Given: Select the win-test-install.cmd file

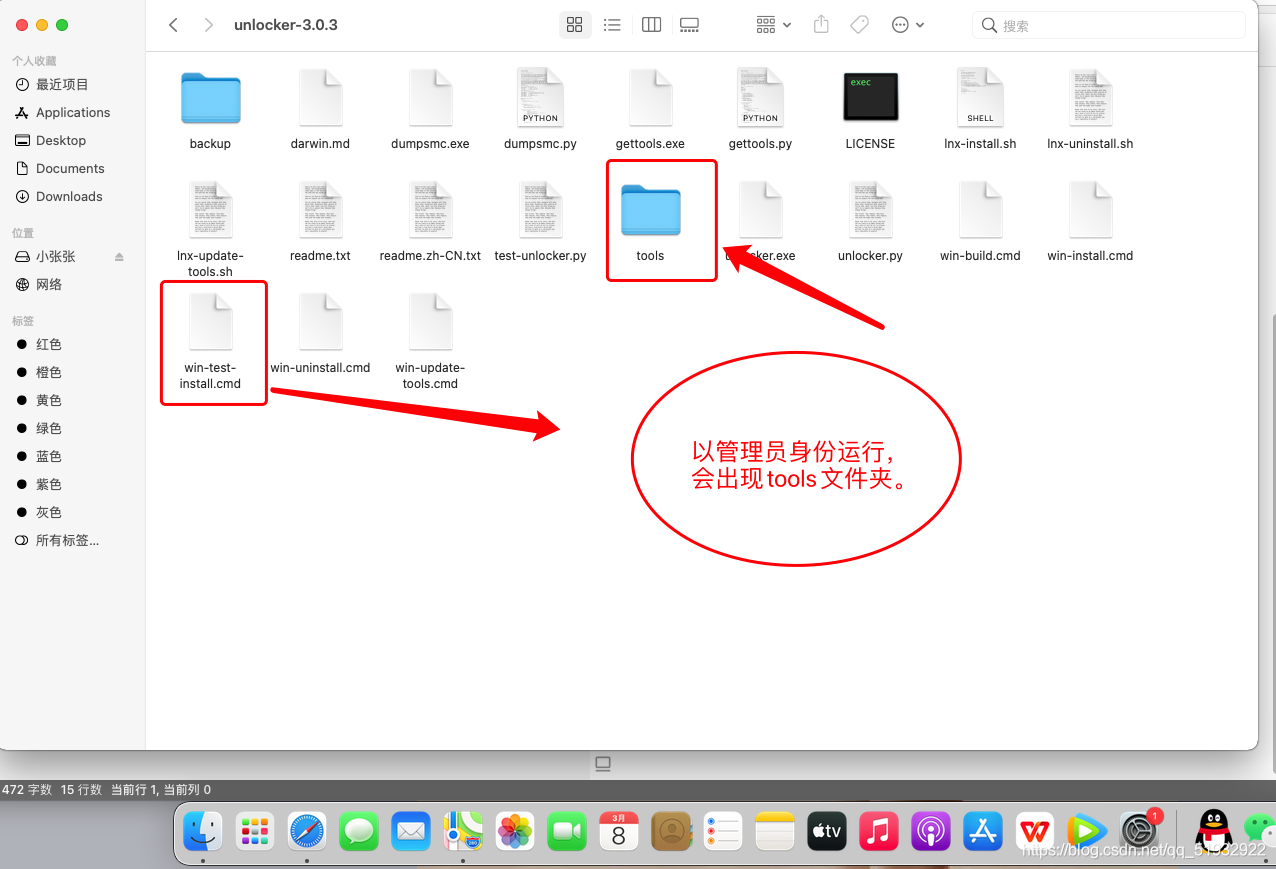Looking at the screenshot, I should coord(210,322).
